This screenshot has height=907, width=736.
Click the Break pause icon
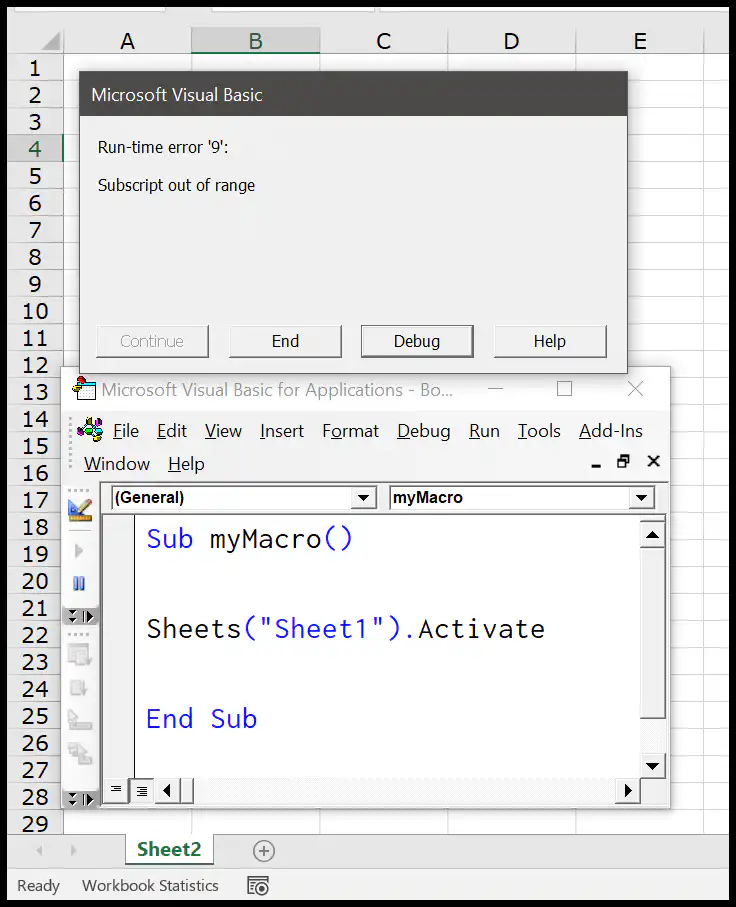click(x=79, y=583)
